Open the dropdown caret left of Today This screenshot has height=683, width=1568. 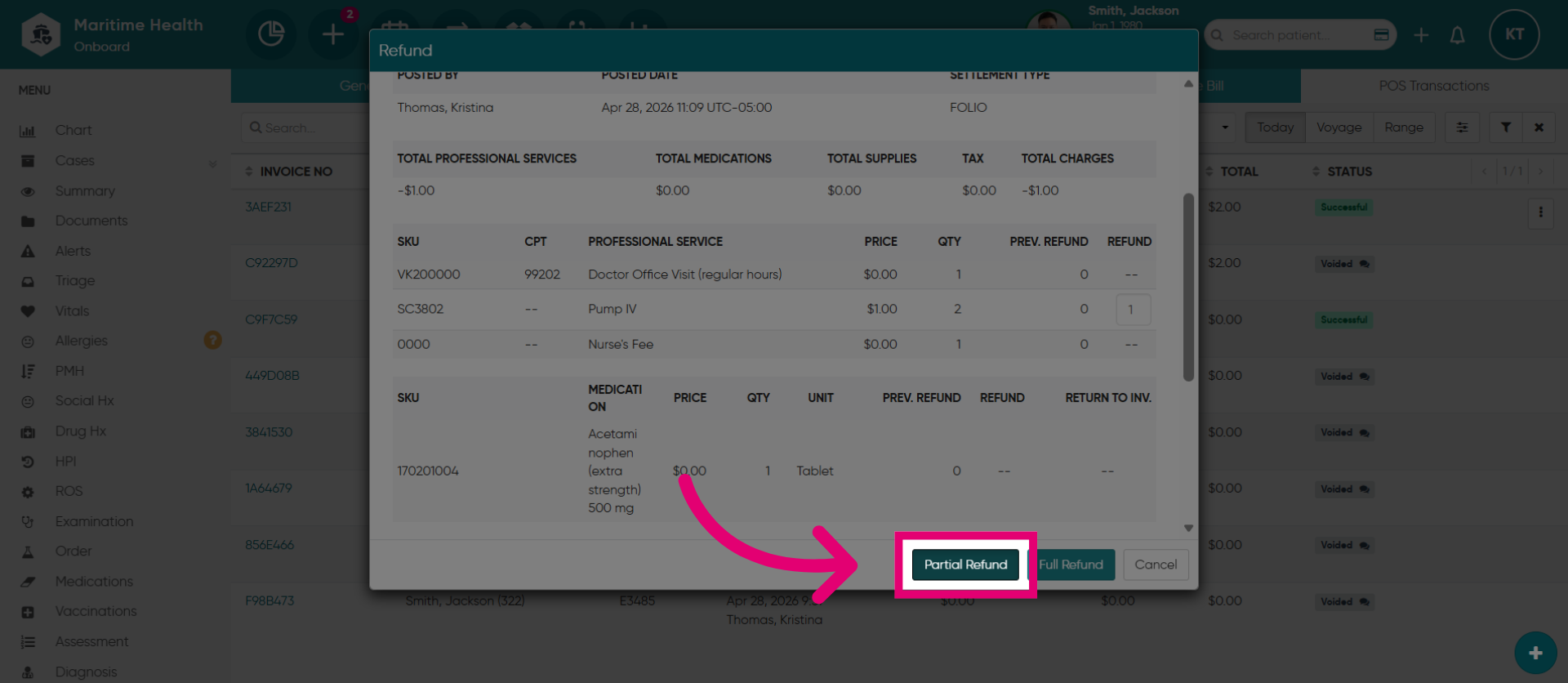point(1225,127)
